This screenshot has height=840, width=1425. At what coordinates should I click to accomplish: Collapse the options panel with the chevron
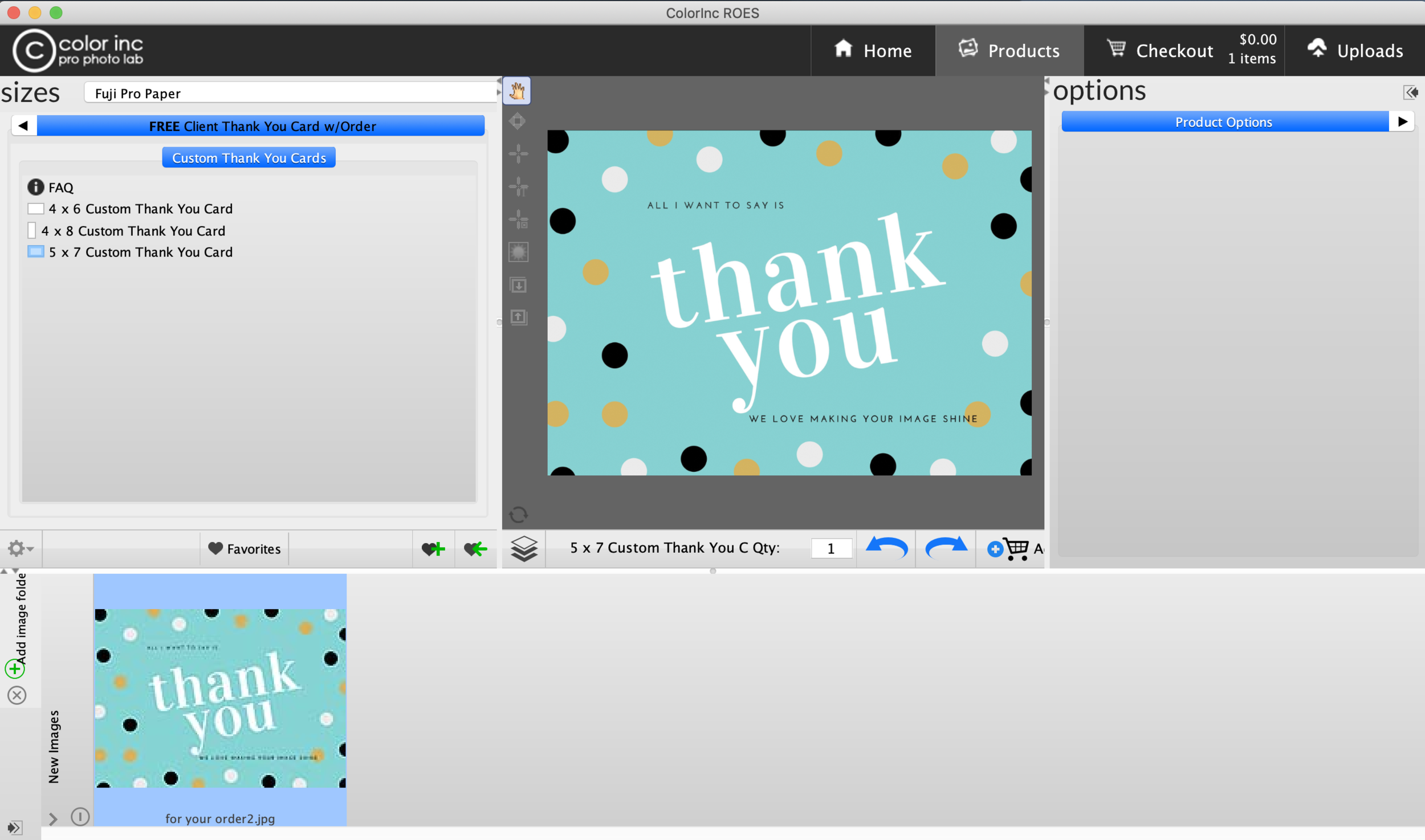[x=1411, y=91]
